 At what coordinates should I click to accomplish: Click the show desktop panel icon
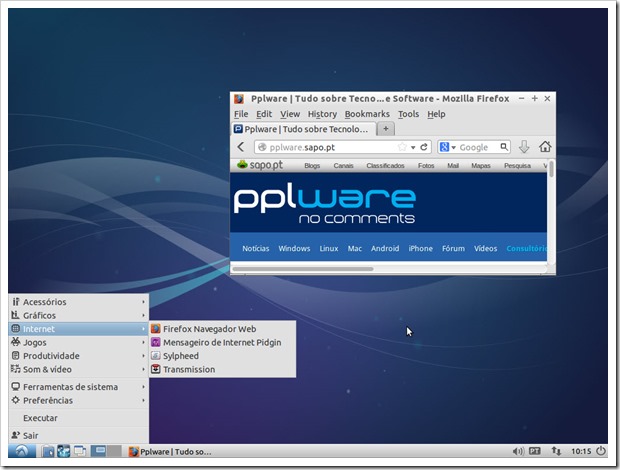point(79,451)
